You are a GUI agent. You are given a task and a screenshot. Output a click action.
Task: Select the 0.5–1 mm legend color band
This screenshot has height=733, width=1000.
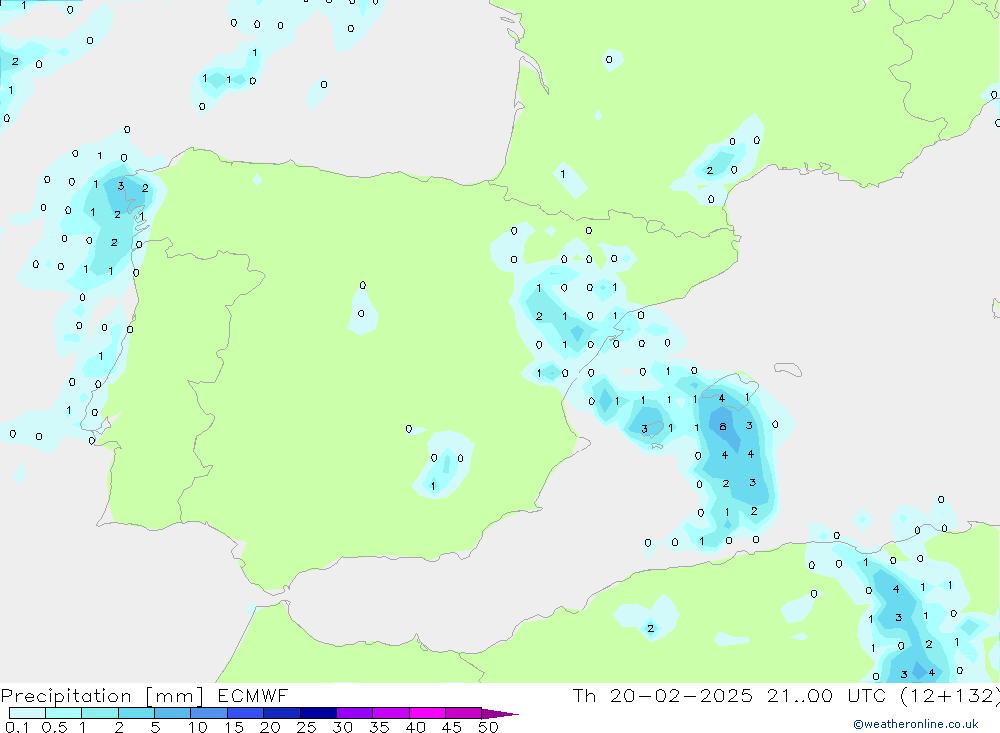64,713
